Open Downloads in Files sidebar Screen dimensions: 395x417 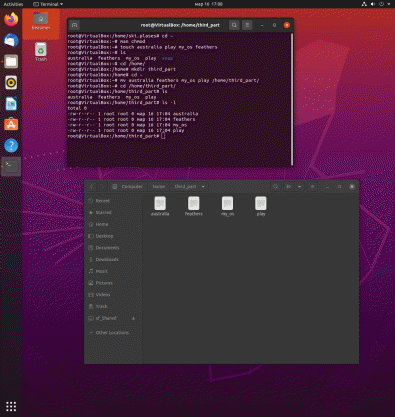[x=113, y=260]
